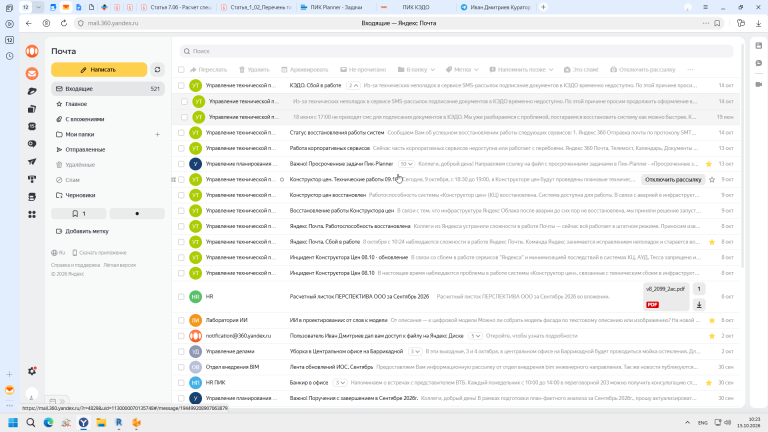Click the Добавить метку link
Screen dimensions: 768x432
(87, 231)
